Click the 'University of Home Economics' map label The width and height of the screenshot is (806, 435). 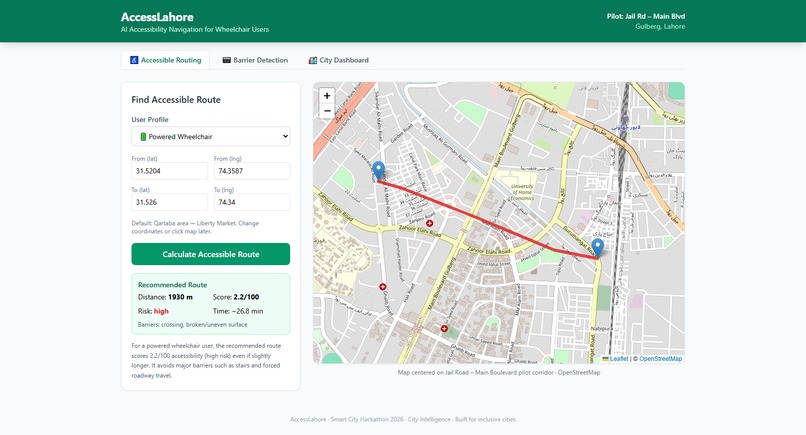522,192
